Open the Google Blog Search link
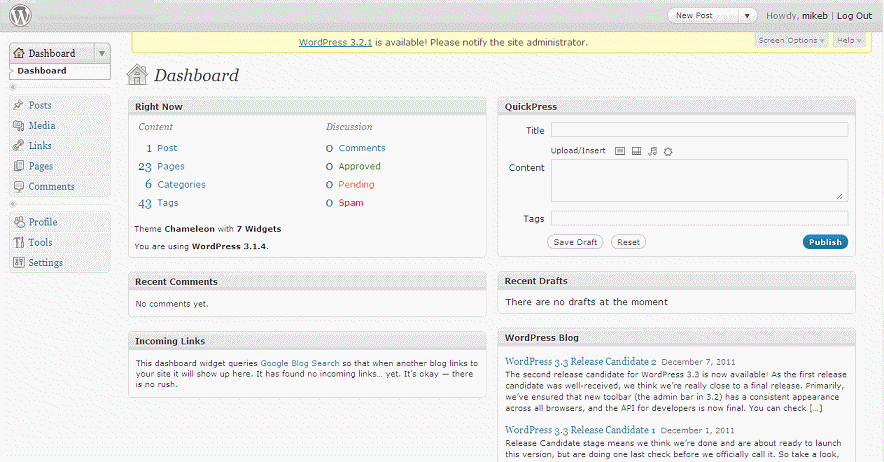The image size is (884, 462). pyautogui.click(x=300, y=363)
